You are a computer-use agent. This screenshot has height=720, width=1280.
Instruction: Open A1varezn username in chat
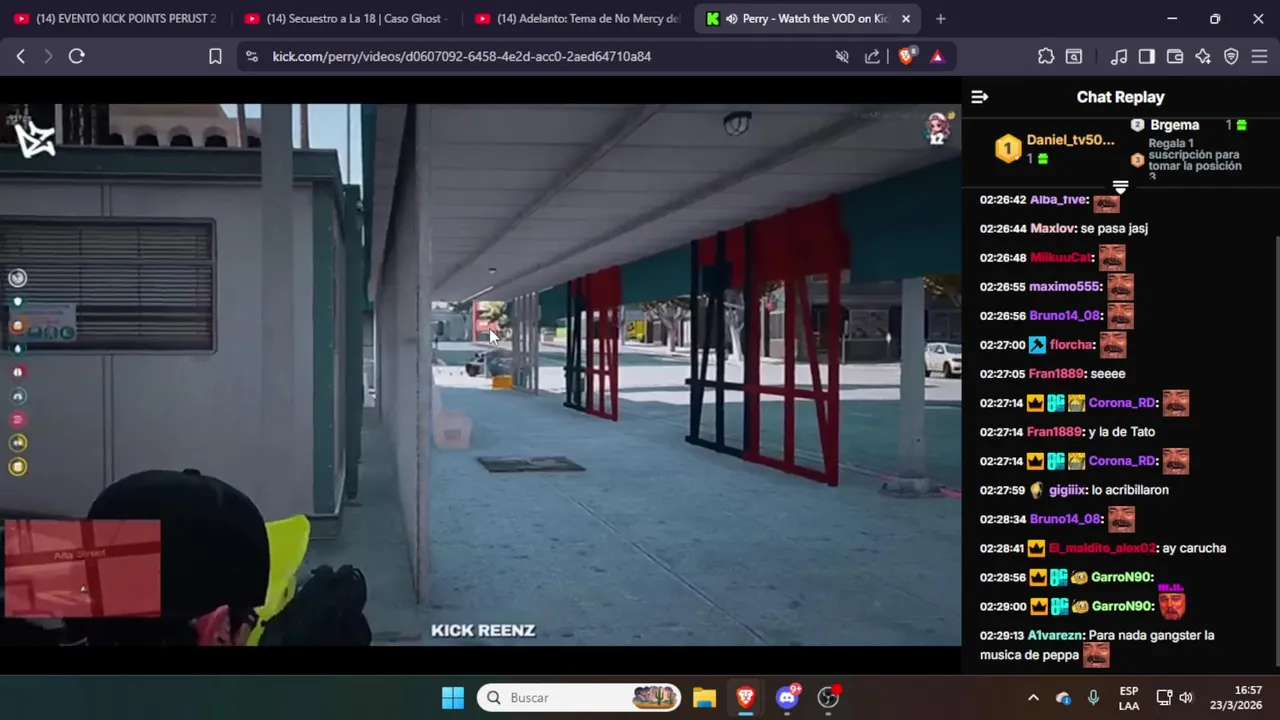tap(1055, 636)
